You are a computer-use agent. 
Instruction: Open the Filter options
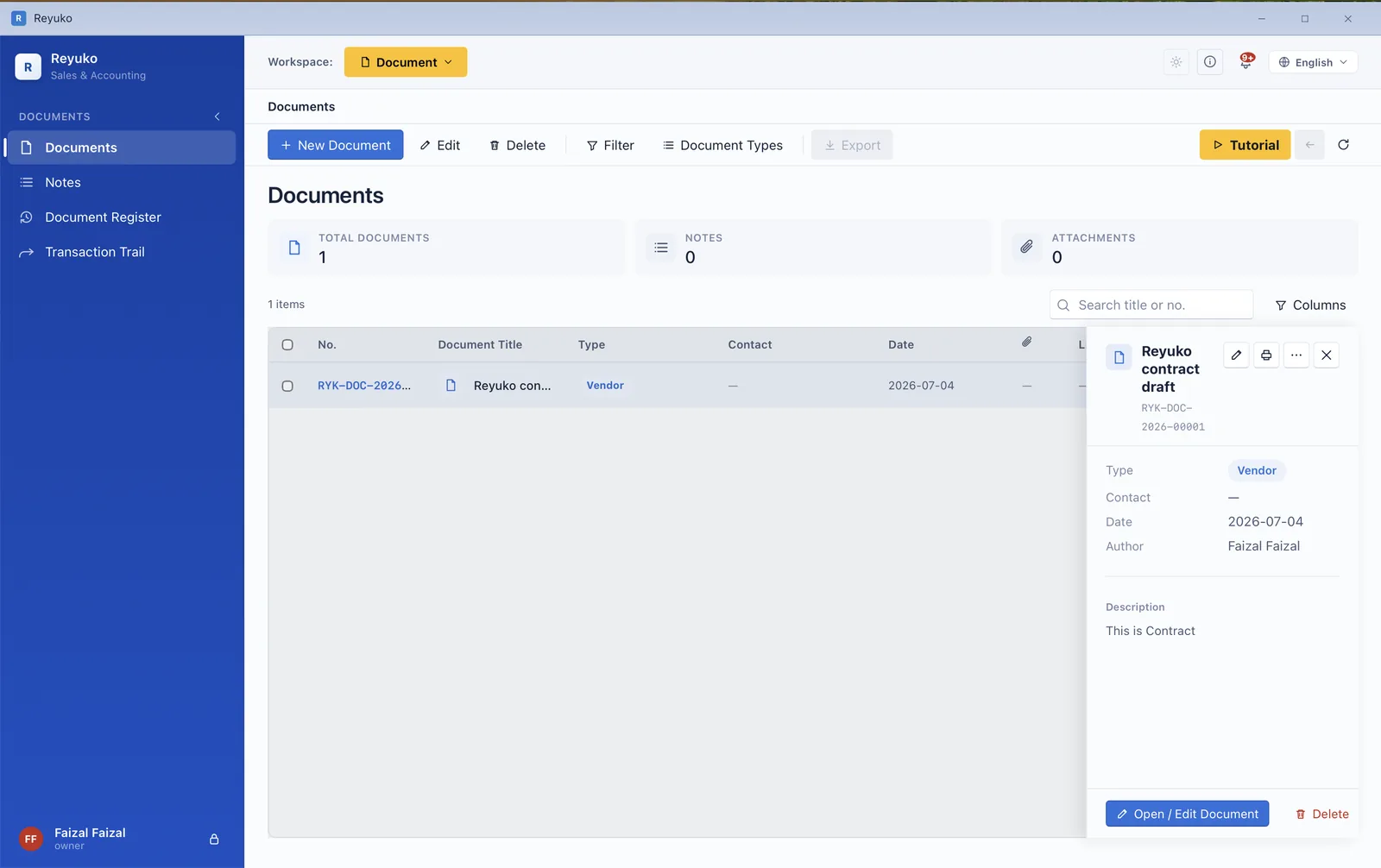point(610,145)
